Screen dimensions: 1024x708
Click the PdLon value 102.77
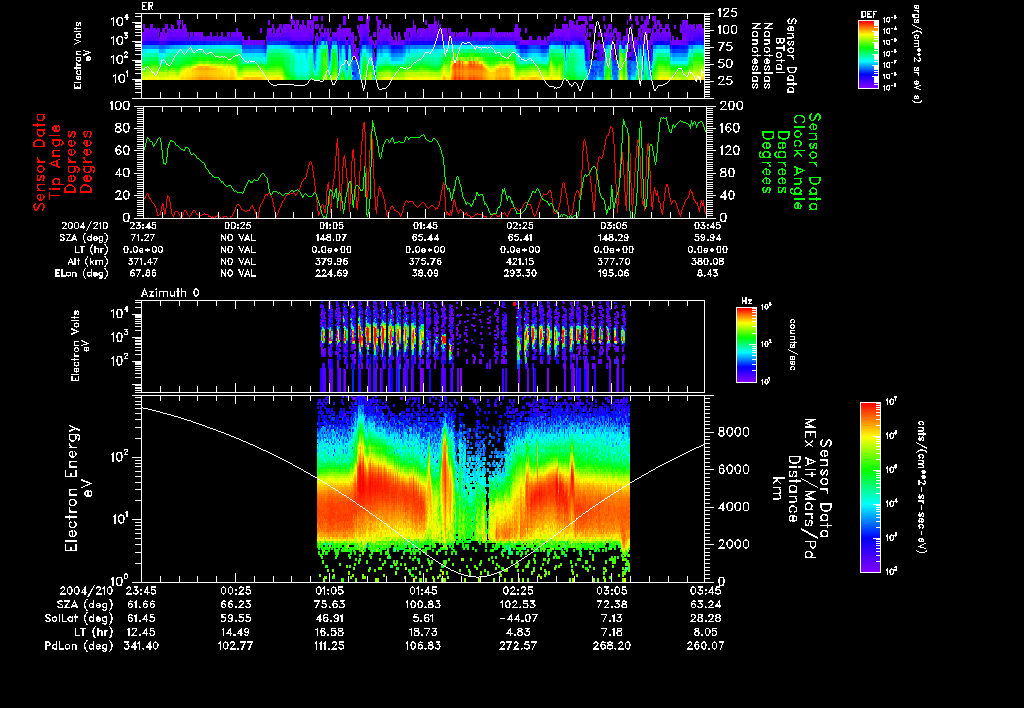coord(235,645)
